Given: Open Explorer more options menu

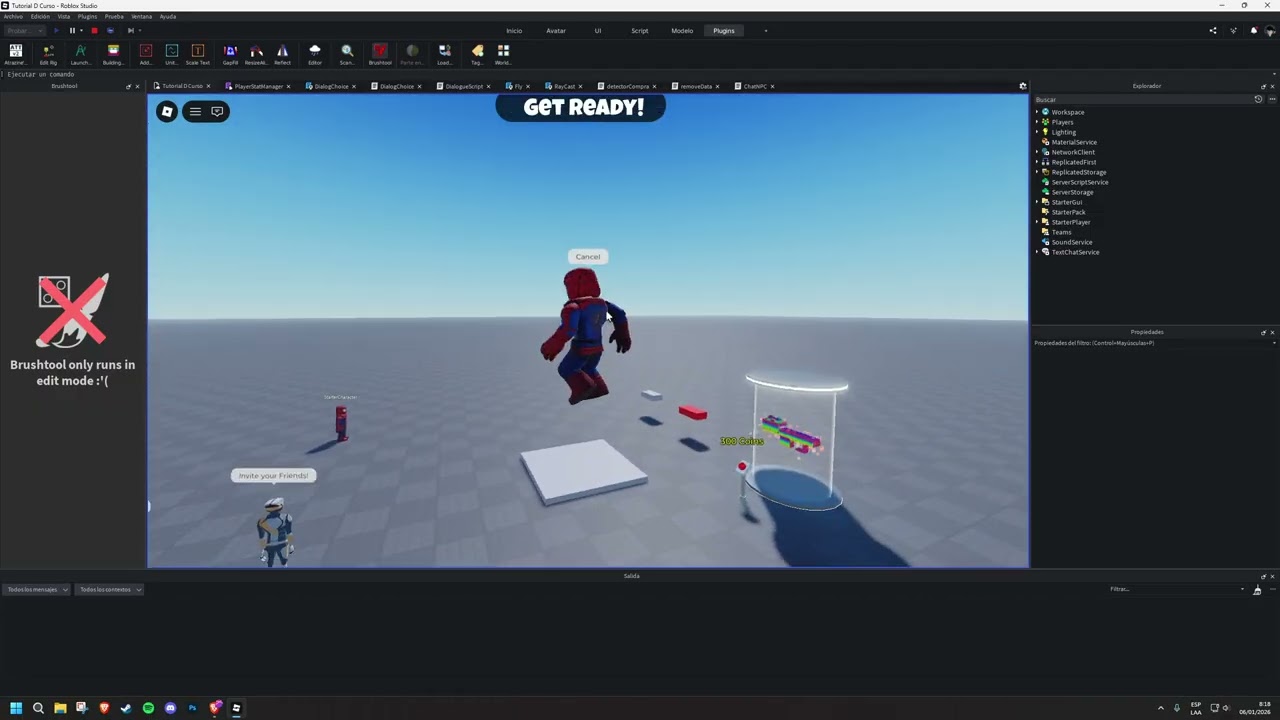Looking at the screenshot, I should point(1272,99).
